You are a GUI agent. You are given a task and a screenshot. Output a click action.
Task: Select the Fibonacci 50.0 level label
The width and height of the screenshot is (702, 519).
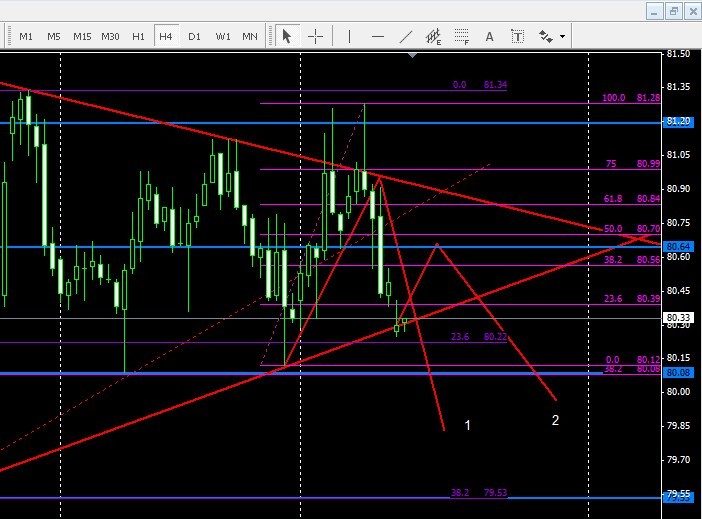coord(631,228)
